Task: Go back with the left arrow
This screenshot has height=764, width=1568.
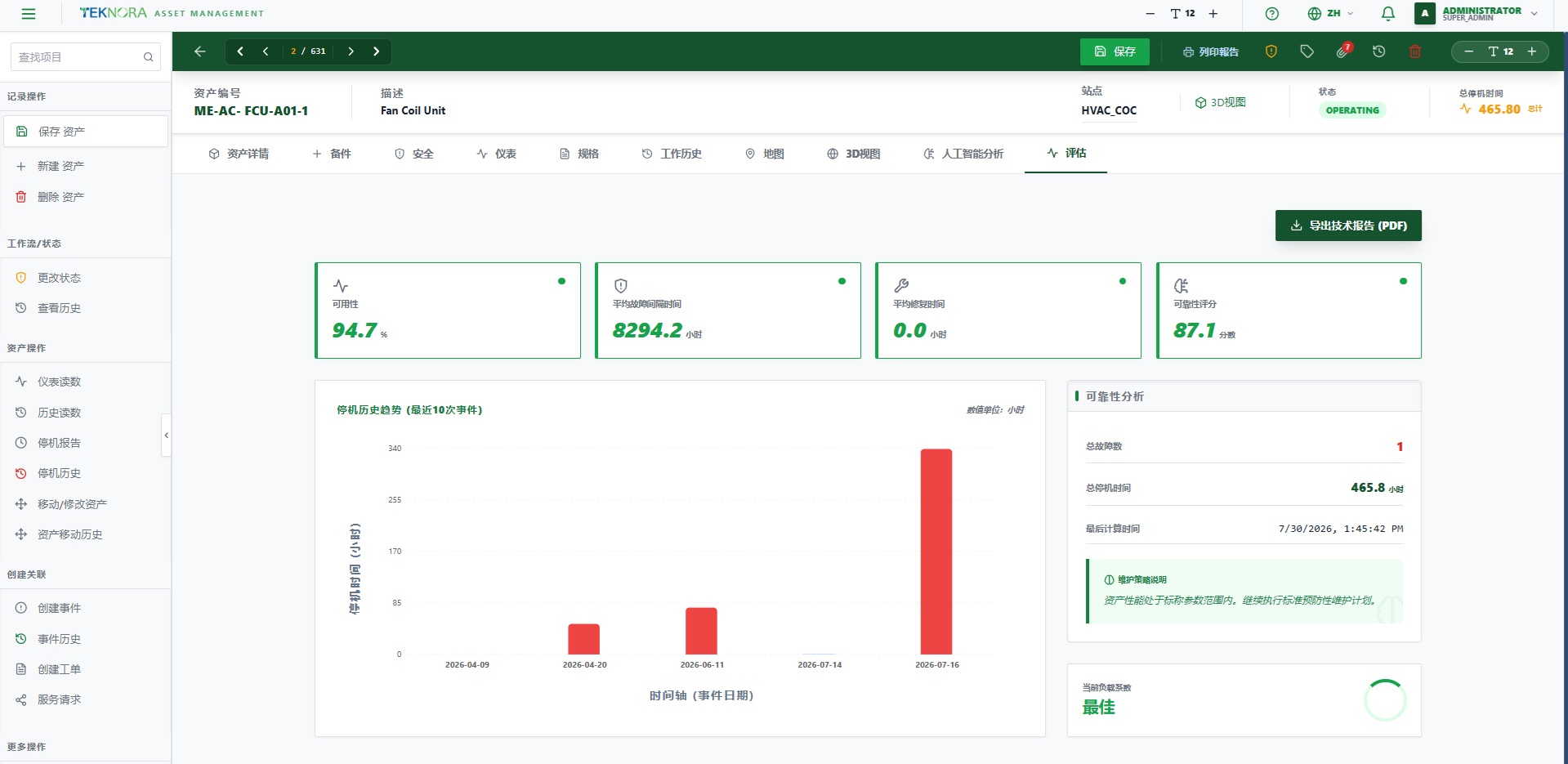Action: 200,51
